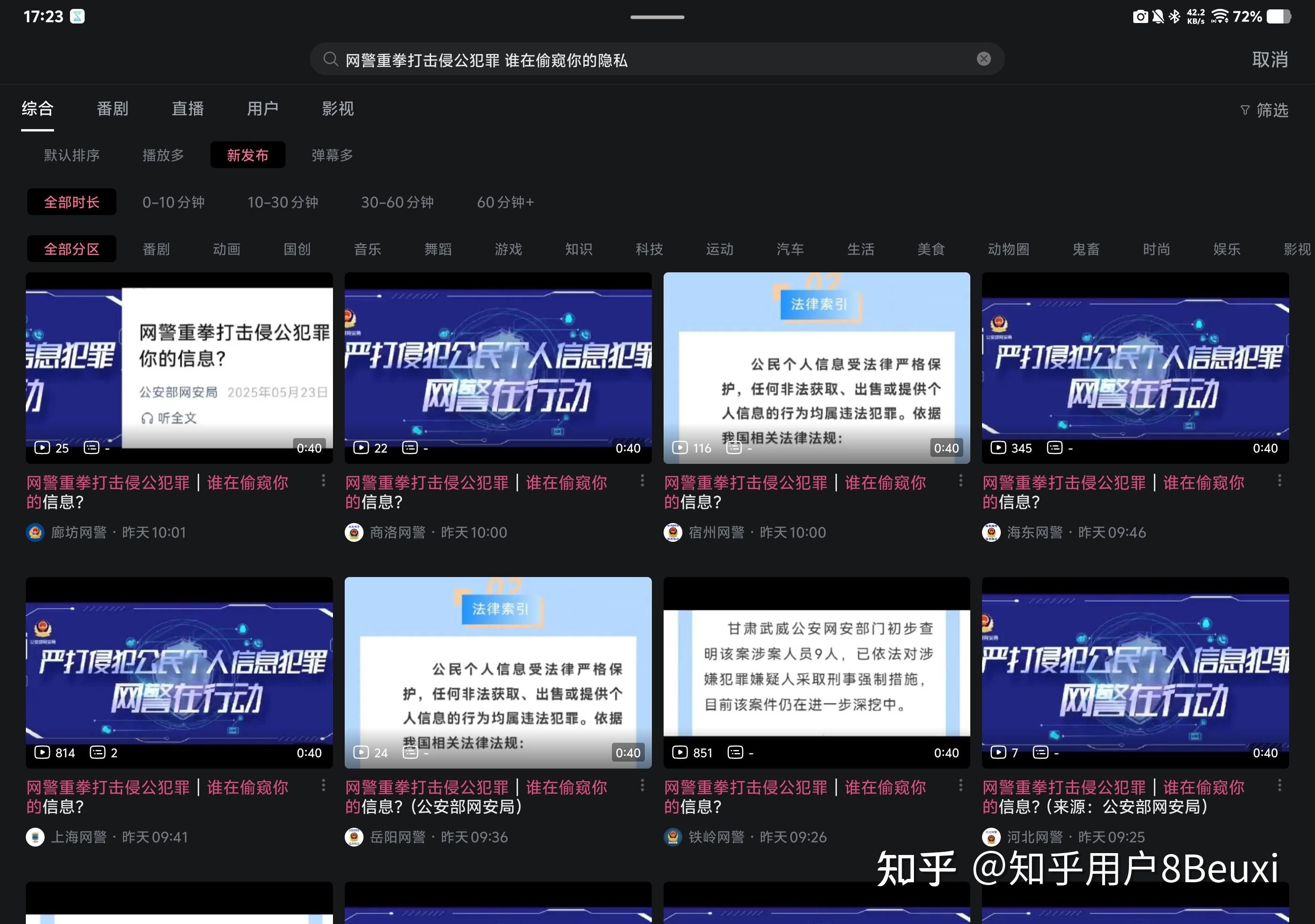Open more options for 岳阳网警 video
Viewport: 1315px width, 924px height.
pyautogui.click(x=642, y=785)
